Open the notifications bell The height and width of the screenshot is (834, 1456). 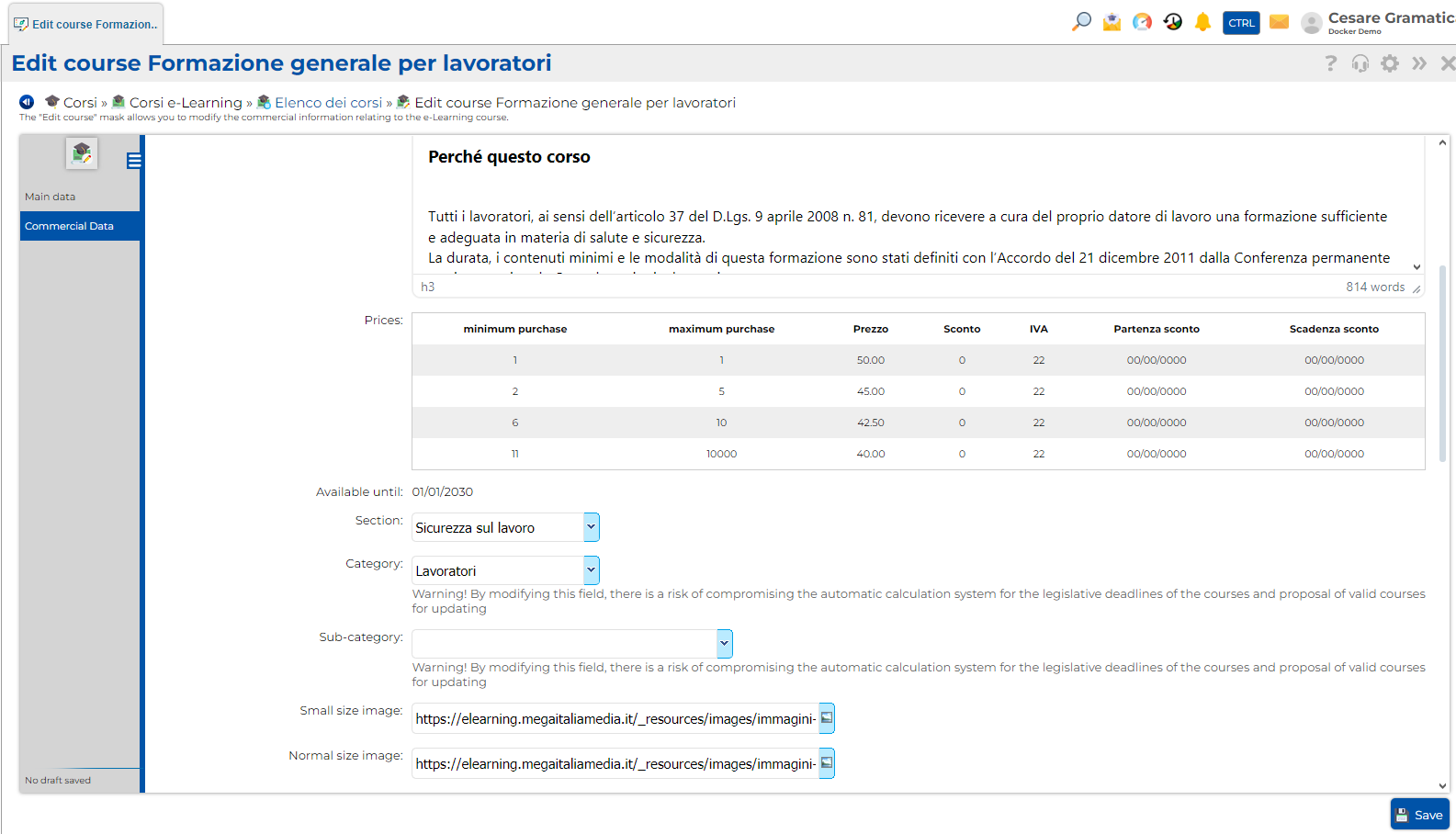tap(1202, 22)
